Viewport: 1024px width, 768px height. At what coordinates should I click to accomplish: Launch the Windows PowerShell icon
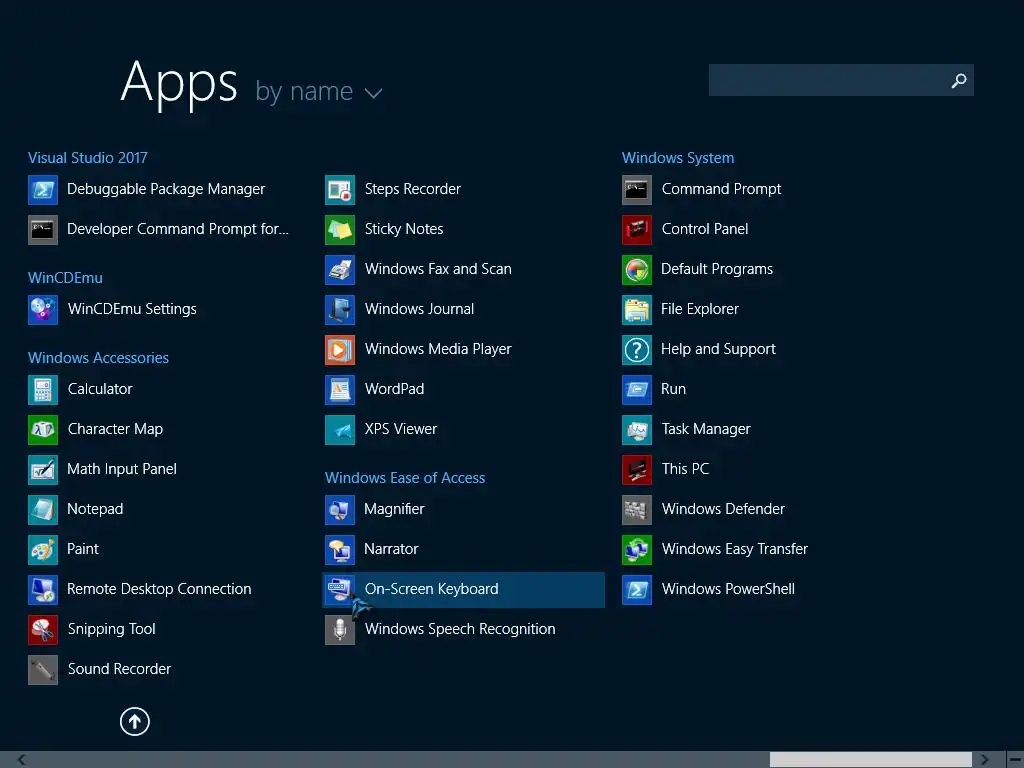tap(637, 589)
